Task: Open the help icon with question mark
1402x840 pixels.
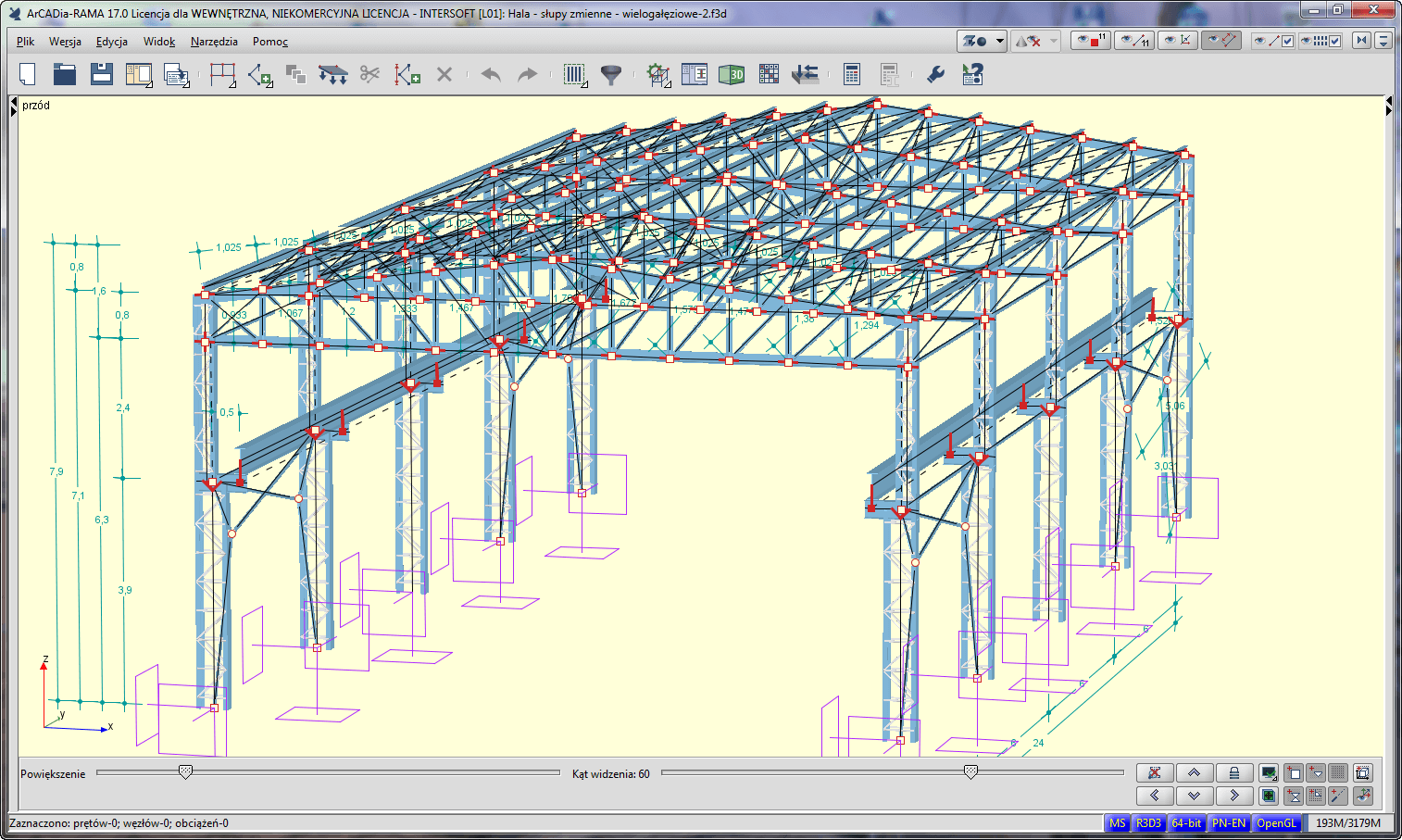Action: tap(971, 73)
